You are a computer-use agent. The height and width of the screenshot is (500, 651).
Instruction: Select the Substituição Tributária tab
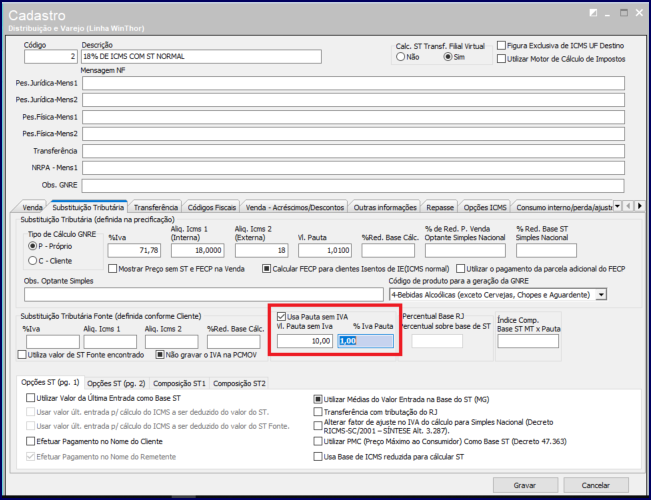(x=88, y=207)
